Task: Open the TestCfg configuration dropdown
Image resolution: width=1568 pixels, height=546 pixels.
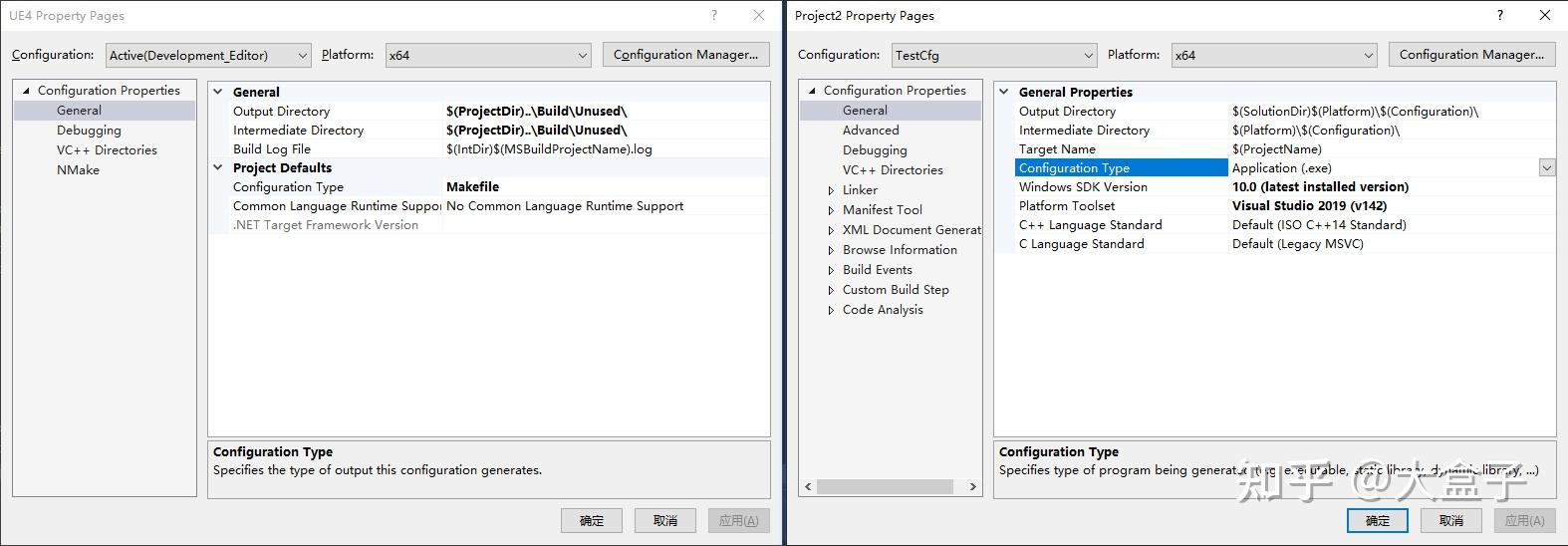Action: coord(1088,56)
